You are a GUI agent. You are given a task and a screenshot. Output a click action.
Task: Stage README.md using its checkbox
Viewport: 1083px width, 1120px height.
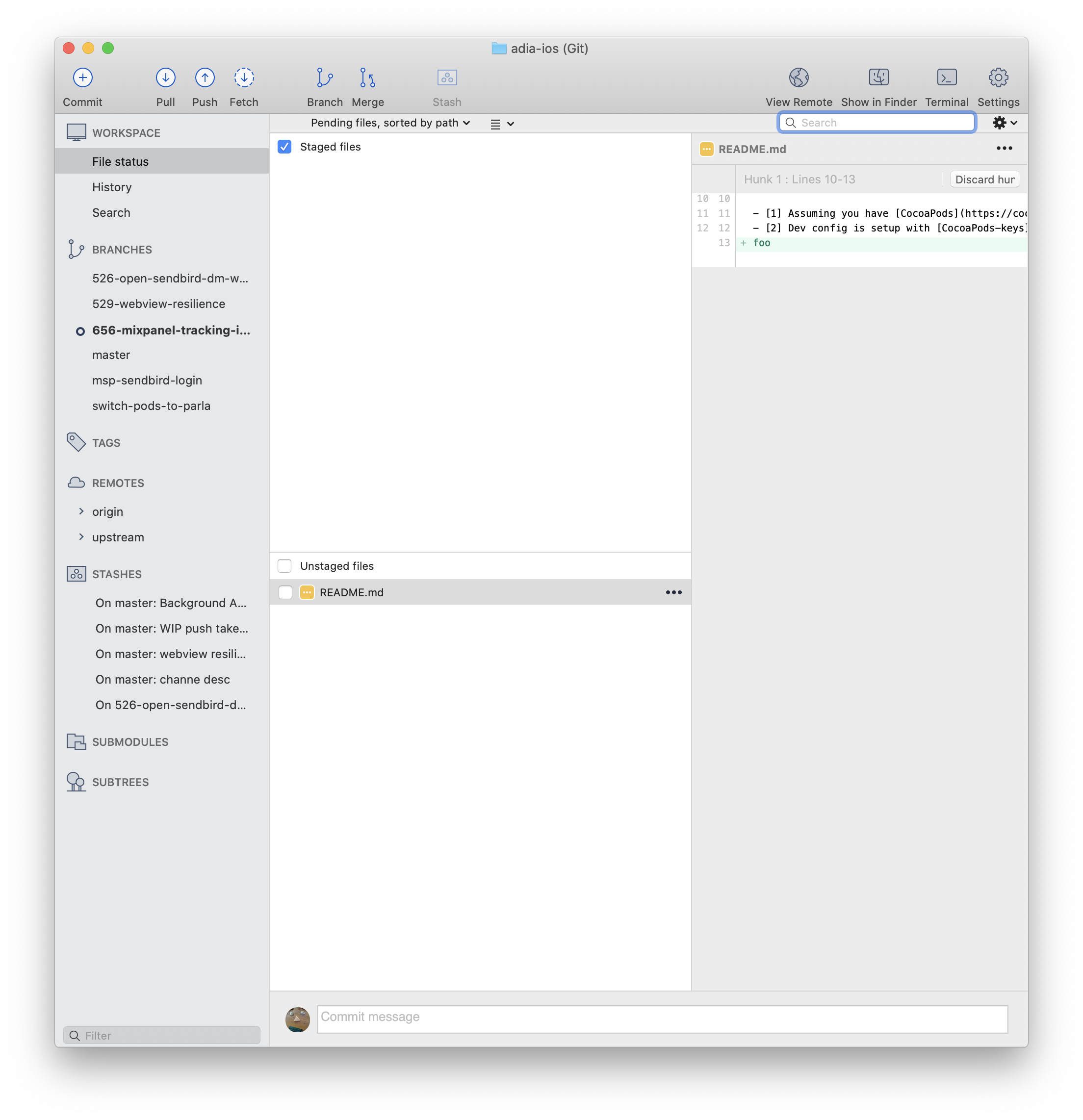(285, 592)
